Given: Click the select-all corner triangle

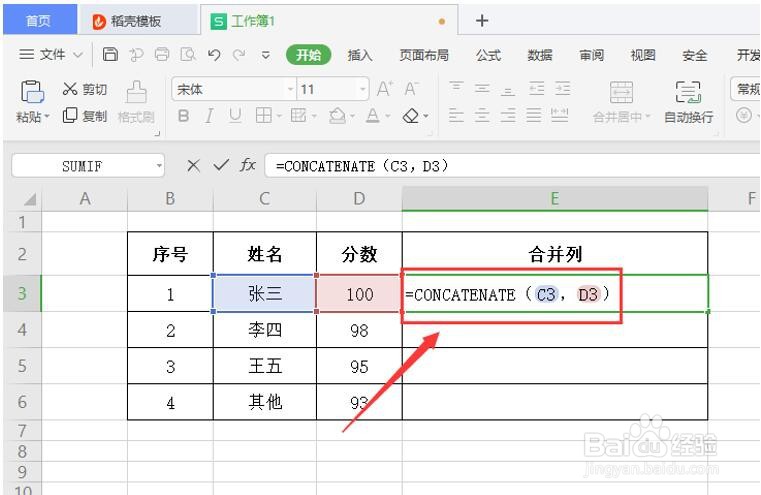Looking at the screenshot, I should 30,199.
